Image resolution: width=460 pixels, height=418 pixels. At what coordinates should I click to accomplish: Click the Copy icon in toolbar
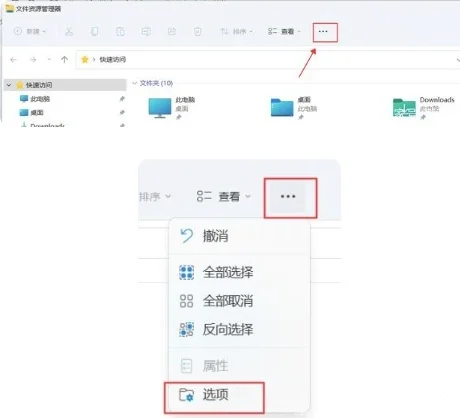tap(95, 32)
